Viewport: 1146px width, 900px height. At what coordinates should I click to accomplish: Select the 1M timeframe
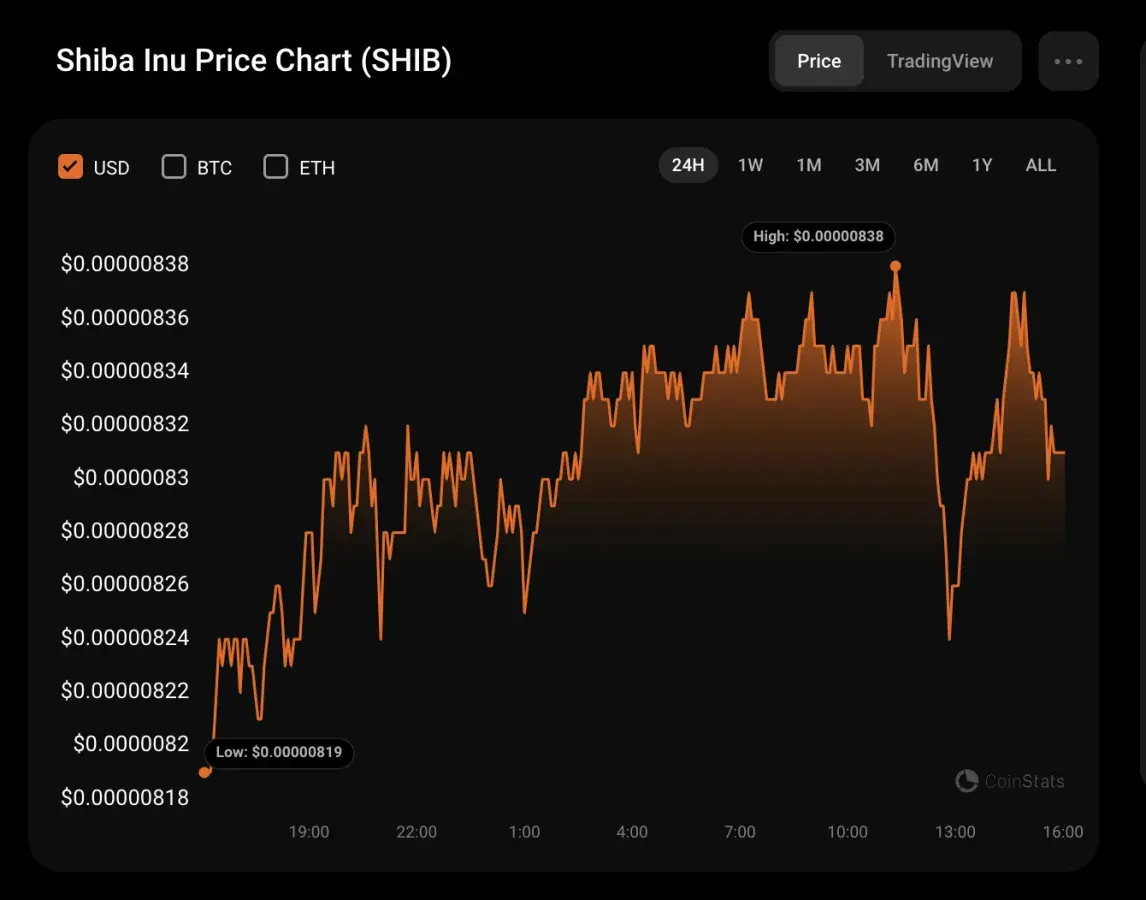coord(809,164)
